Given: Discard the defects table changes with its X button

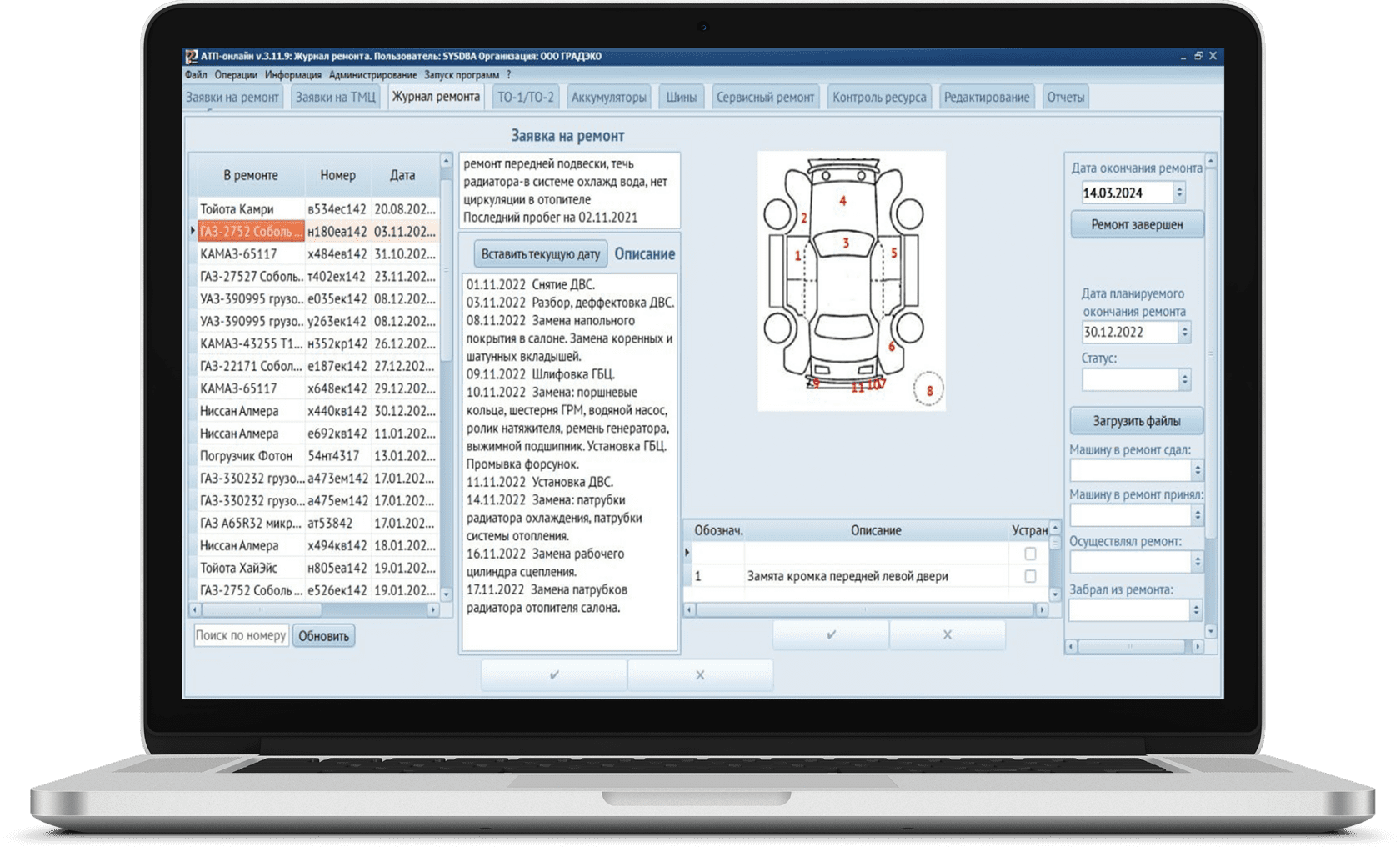Looking at the screenshot, I should pos(947,634).
